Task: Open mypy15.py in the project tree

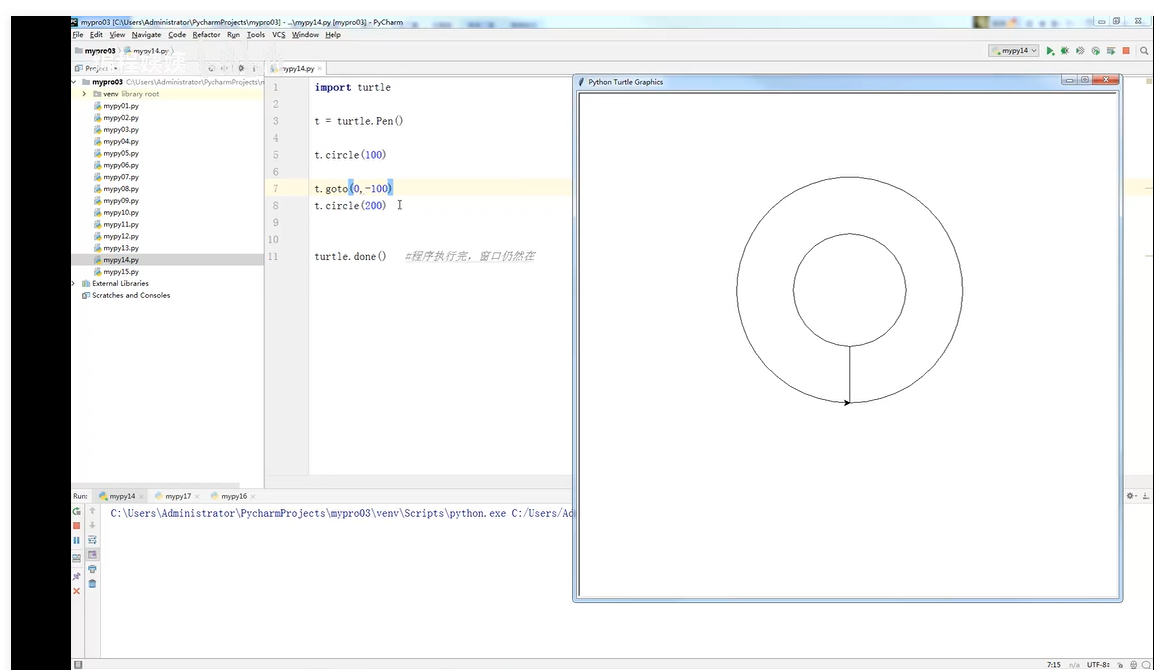Action: click(x=120, y=272)
